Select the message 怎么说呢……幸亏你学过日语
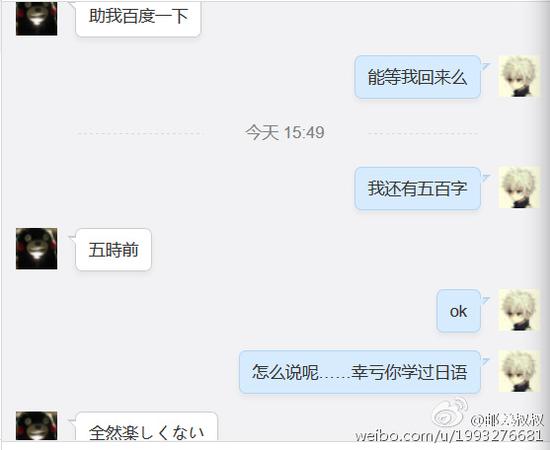 (360, 372)
